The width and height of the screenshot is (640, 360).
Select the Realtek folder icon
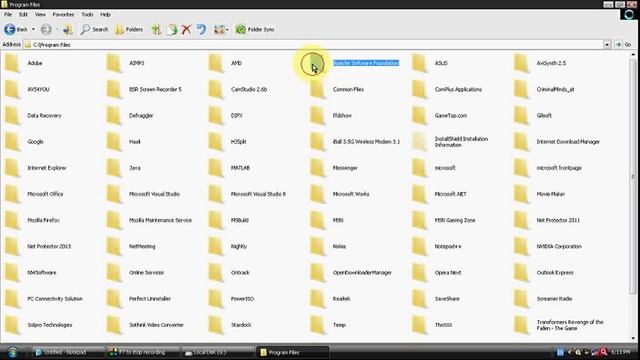[318, 299]
